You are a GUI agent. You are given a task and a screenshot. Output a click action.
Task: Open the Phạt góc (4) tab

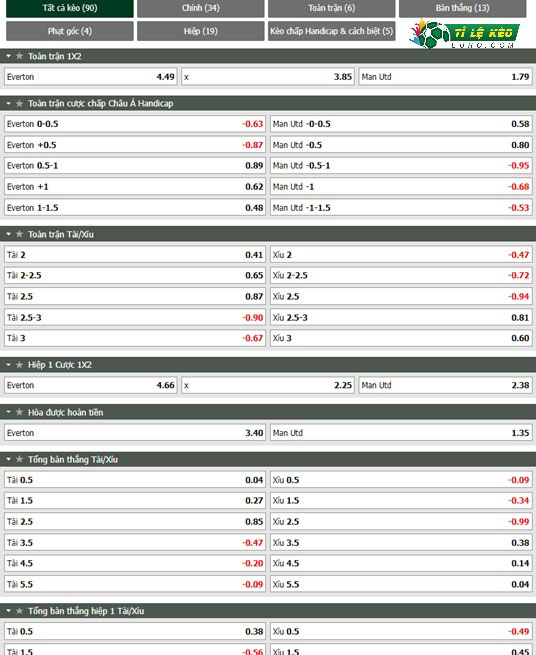[70, 31]
